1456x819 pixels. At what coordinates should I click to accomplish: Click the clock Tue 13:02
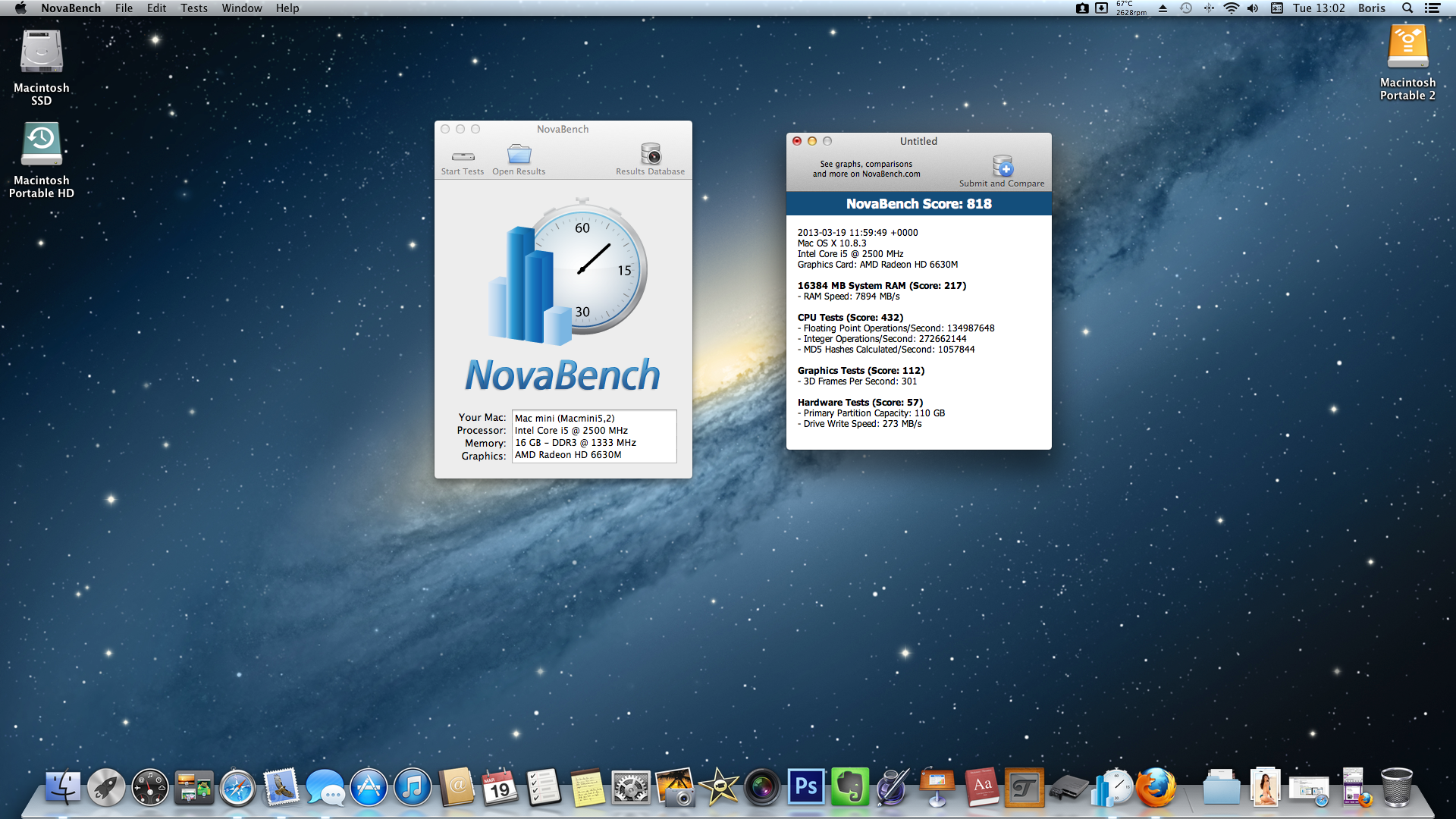tap(1319, 8)
